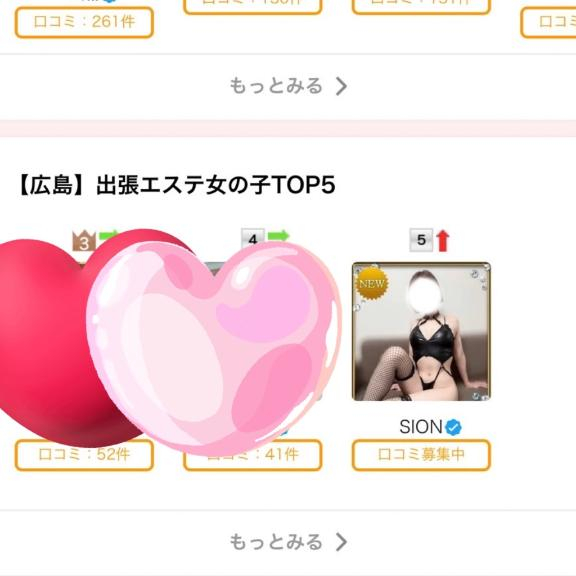Image resolution: width=576 pixels, height=576 pixels.
Task: Click the 口コミ募集中 button
Action: pyautogui.click(x=421, y=455)
